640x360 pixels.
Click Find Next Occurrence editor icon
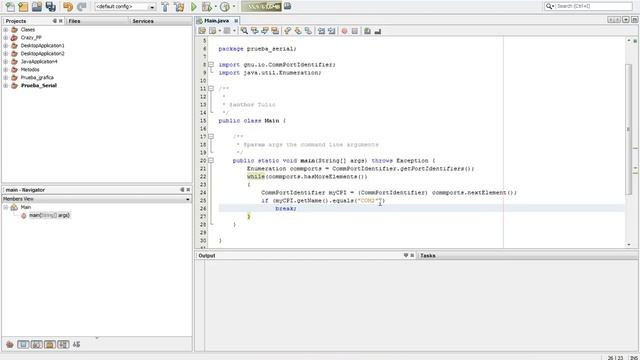265,31
